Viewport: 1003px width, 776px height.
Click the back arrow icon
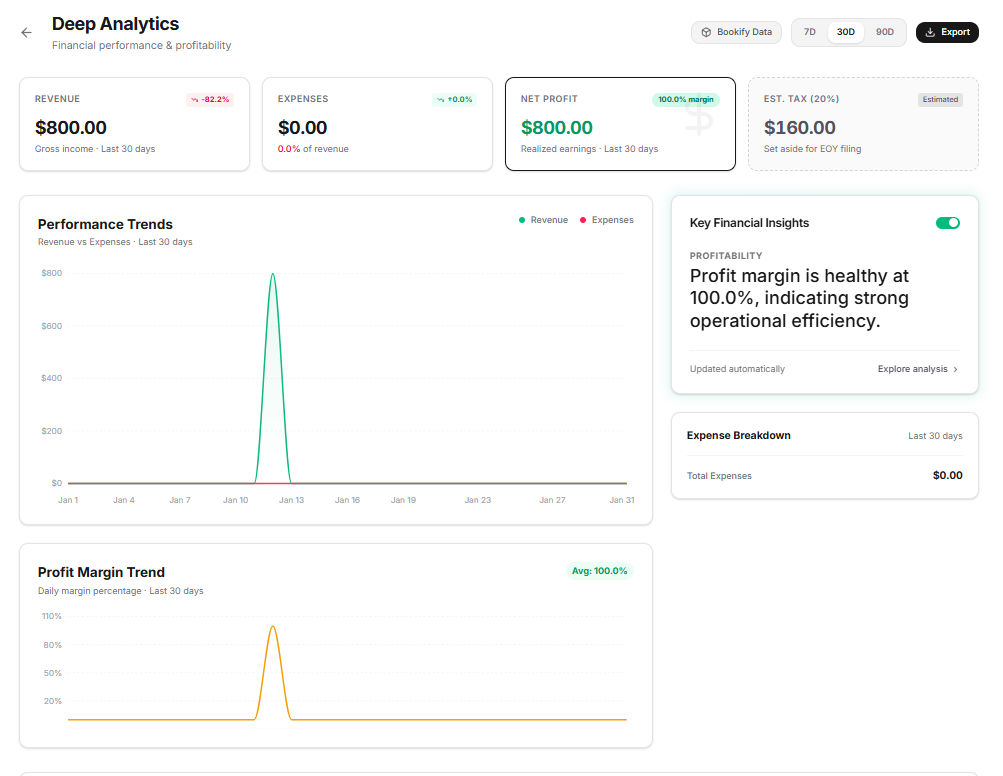tap(27, 33)
